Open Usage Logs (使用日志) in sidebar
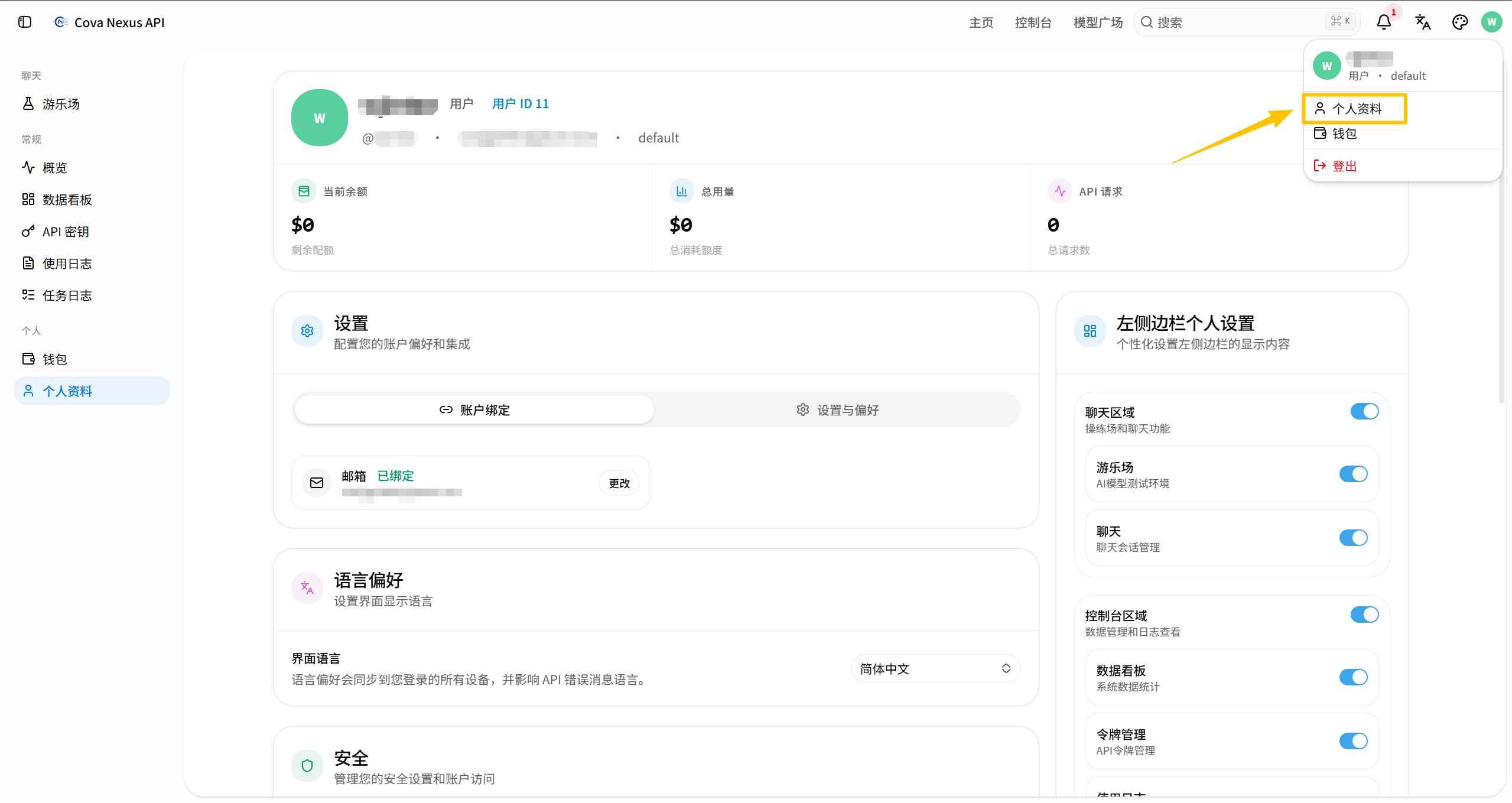 point(92,264)
